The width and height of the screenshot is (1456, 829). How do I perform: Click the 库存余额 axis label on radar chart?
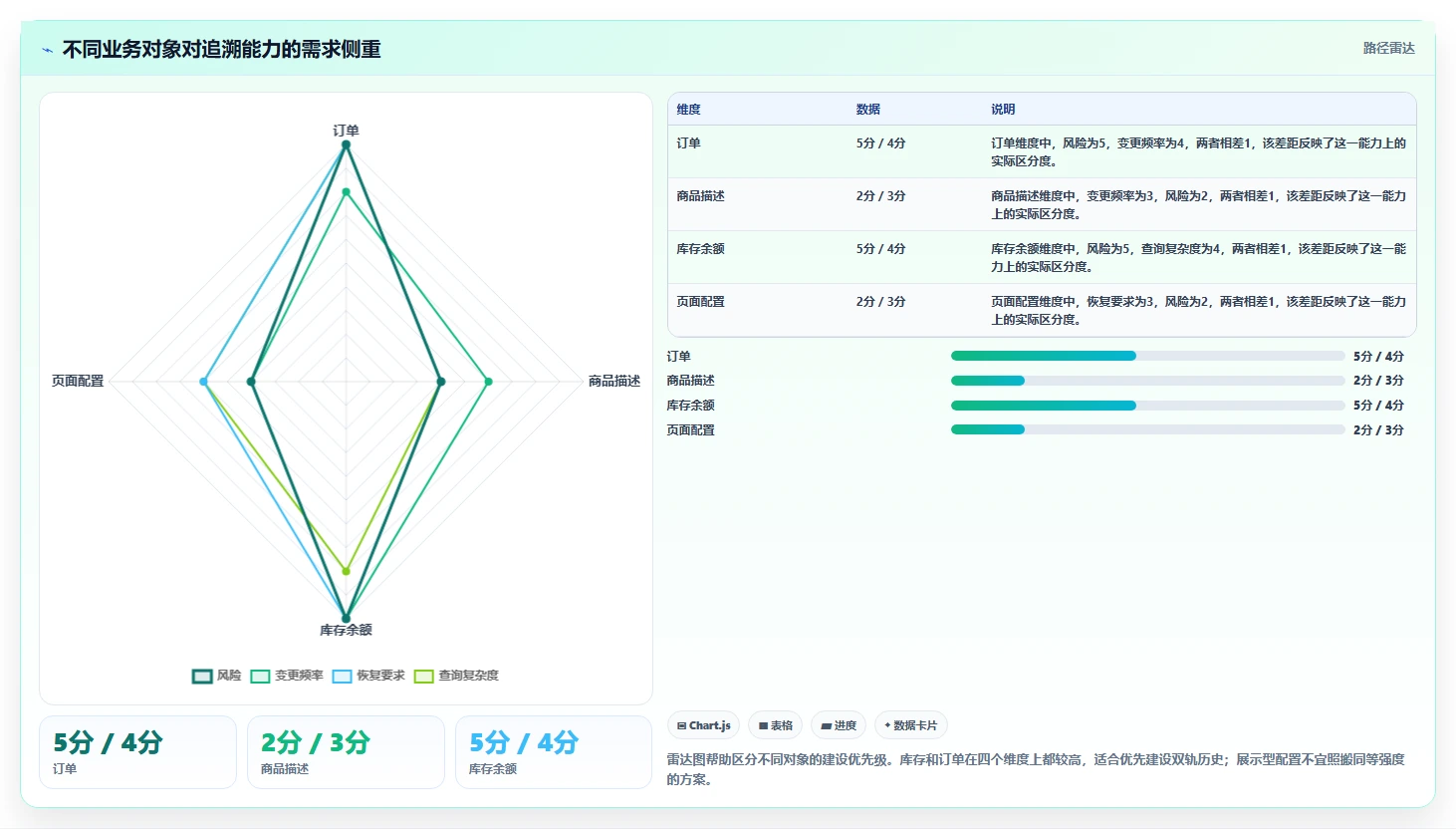coord(346,630)
